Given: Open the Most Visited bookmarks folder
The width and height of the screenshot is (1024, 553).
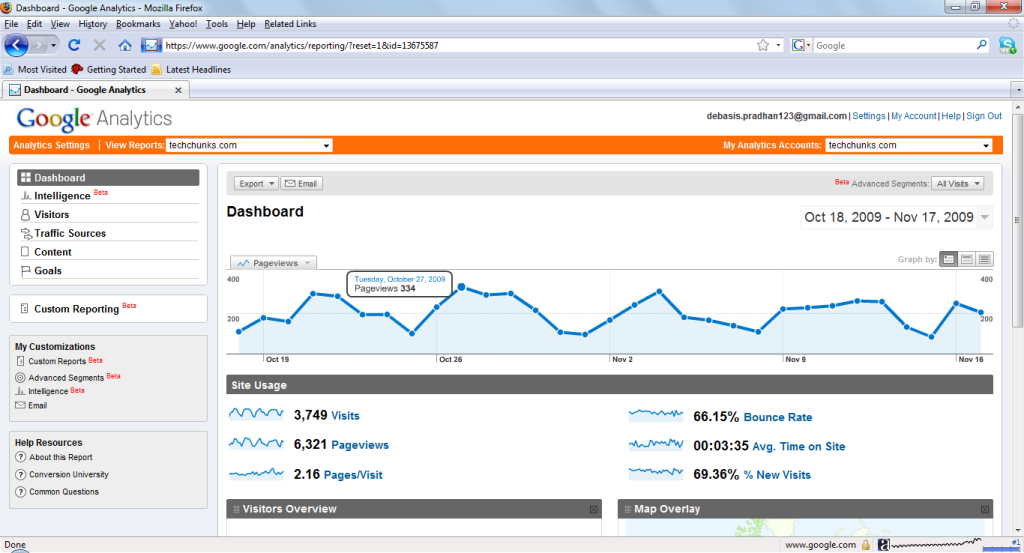Looking at the screenshot, I should [x=35, y=69].
